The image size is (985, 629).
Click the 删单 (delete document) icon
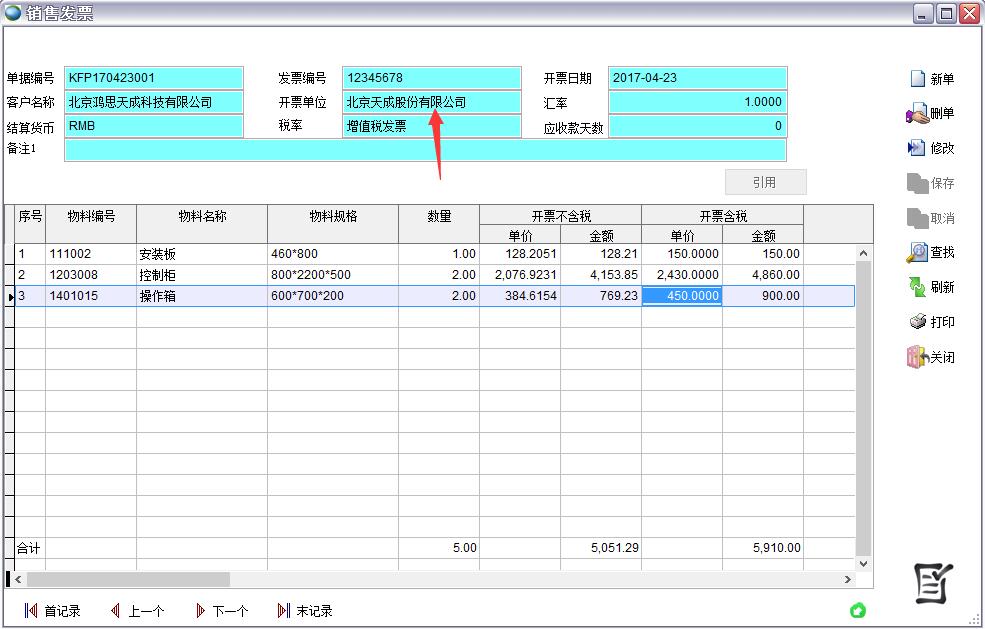[x=917, y=114]
